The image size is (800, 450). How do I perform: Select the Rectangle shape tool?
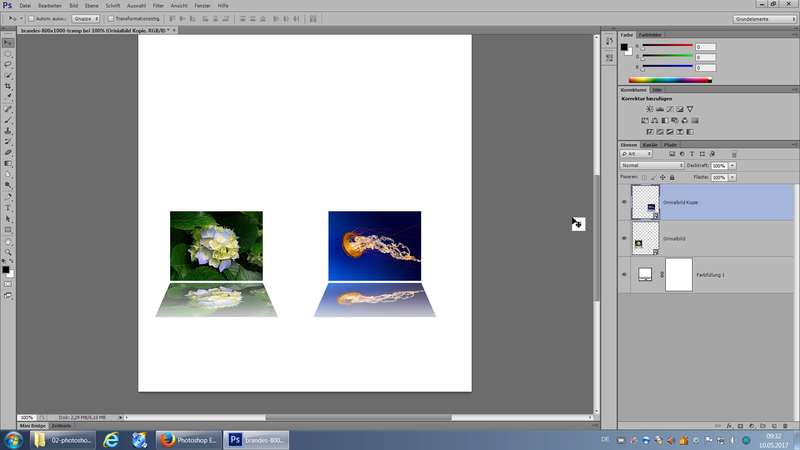pos(8,230)
